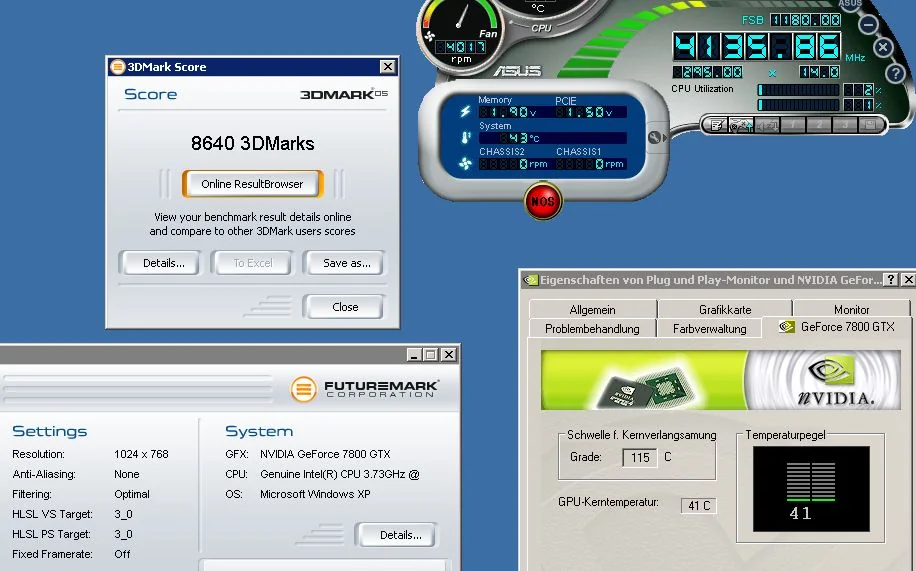
Task: Click the 4017 rpm fan speed readout
Action: (x=460, y=47)
